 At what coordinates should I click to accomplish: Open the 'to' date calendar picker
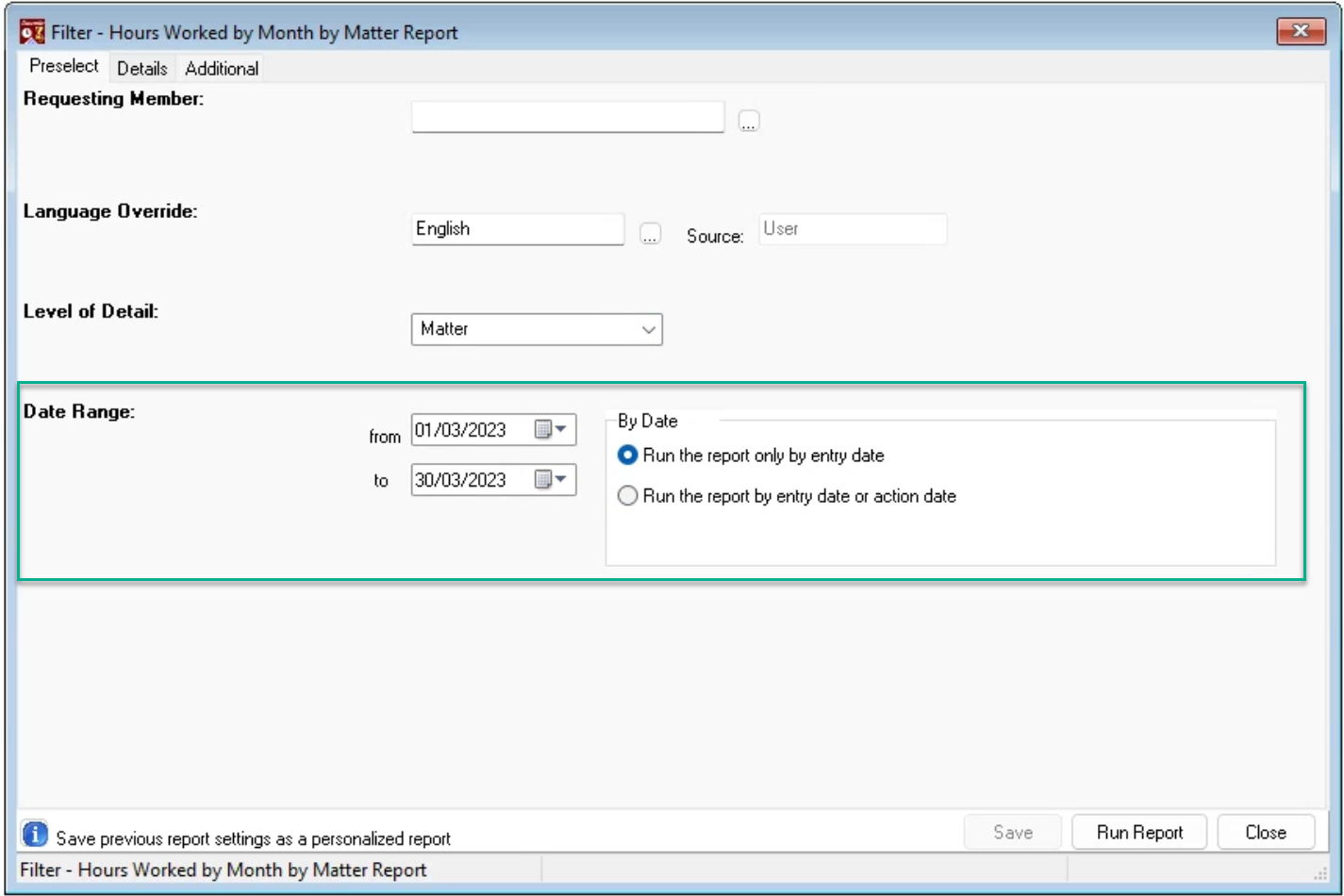click(552, 480)
